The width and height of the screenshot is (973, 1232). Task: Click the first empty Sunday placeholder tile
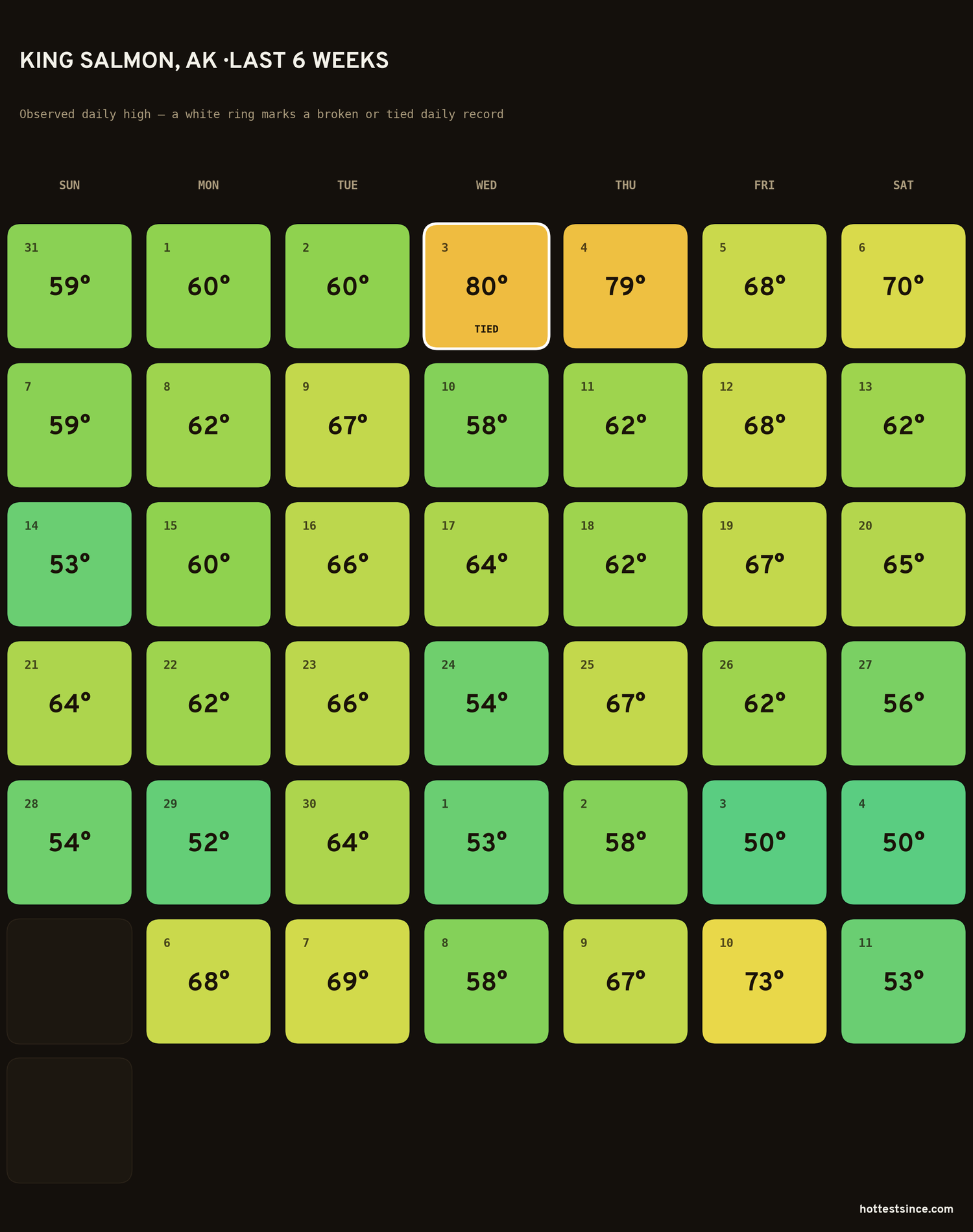pos(69,982)
